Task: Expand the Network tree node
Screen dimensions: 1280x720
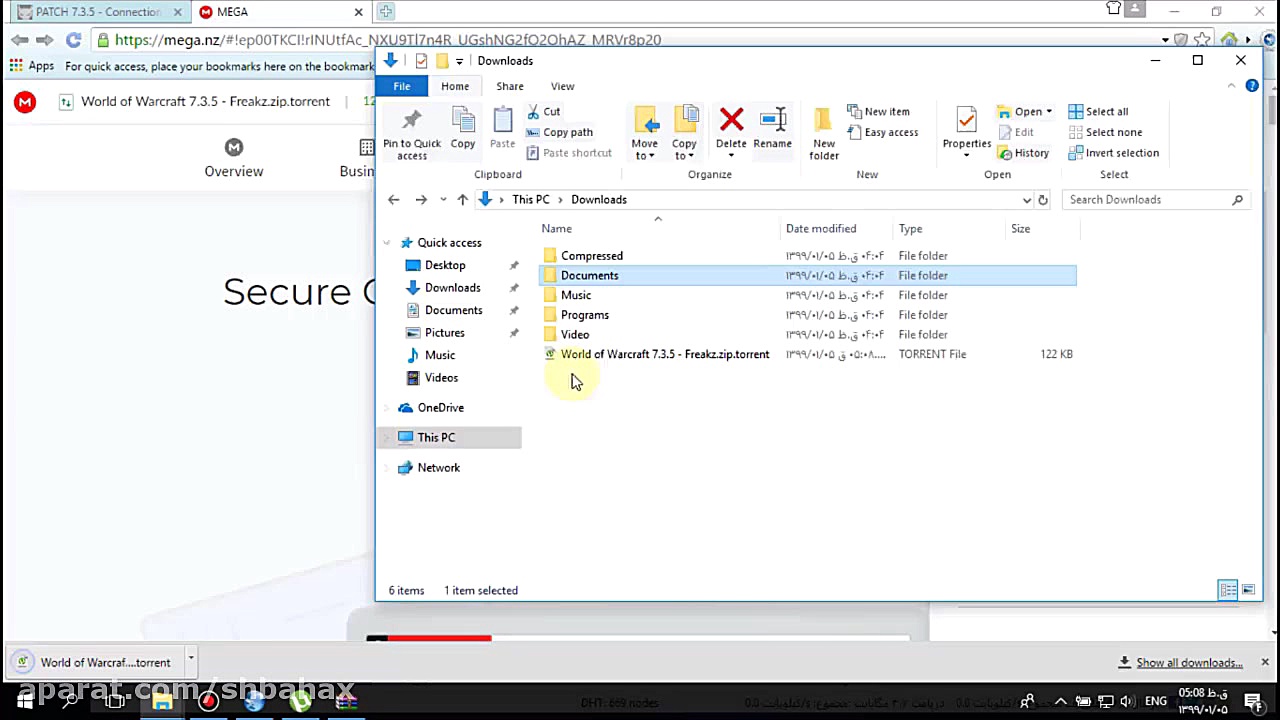Action: click(x=387, y=468)
